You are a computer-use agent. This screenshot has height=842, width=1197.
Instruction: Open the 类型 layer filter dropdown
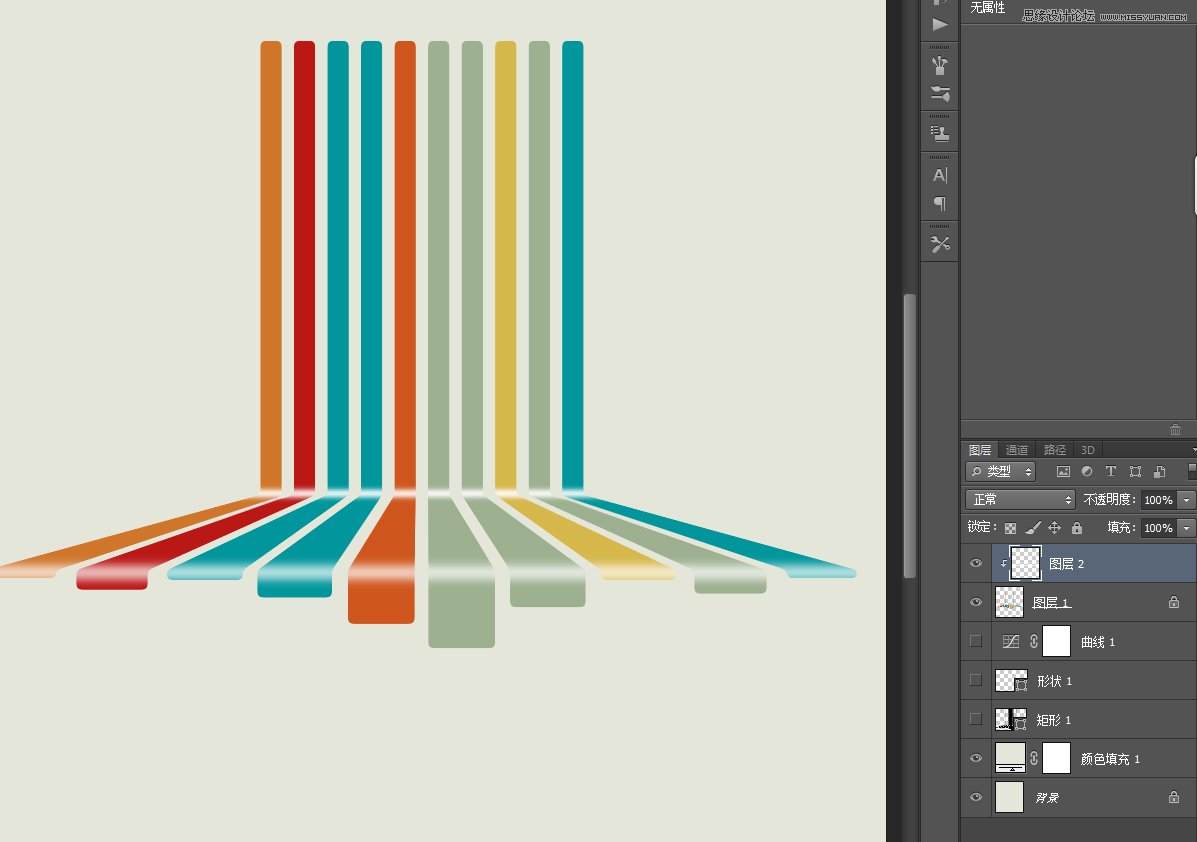(x=999, y=472)
